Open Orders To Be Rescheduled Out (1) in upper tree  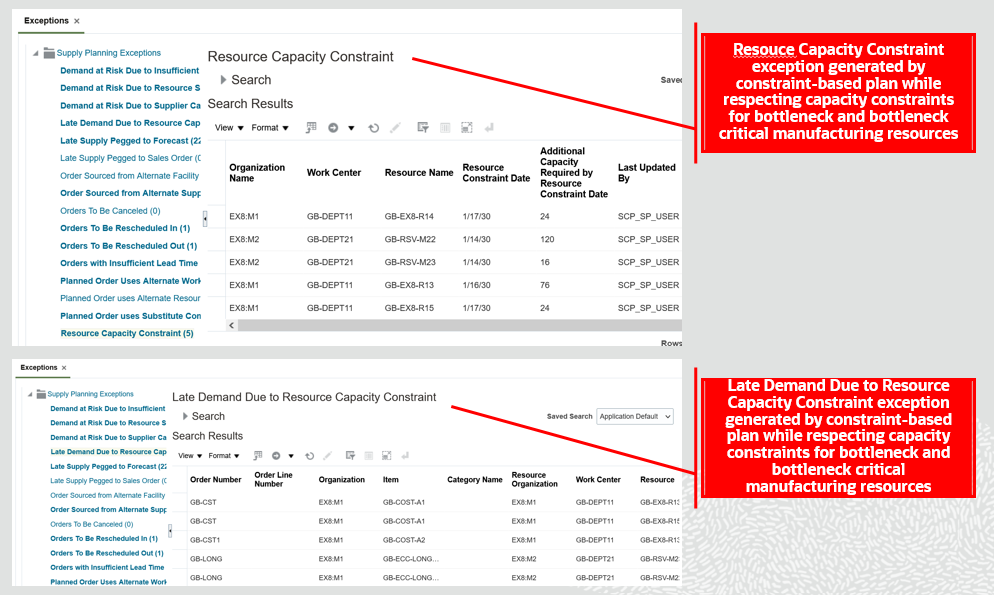[129, 246]
